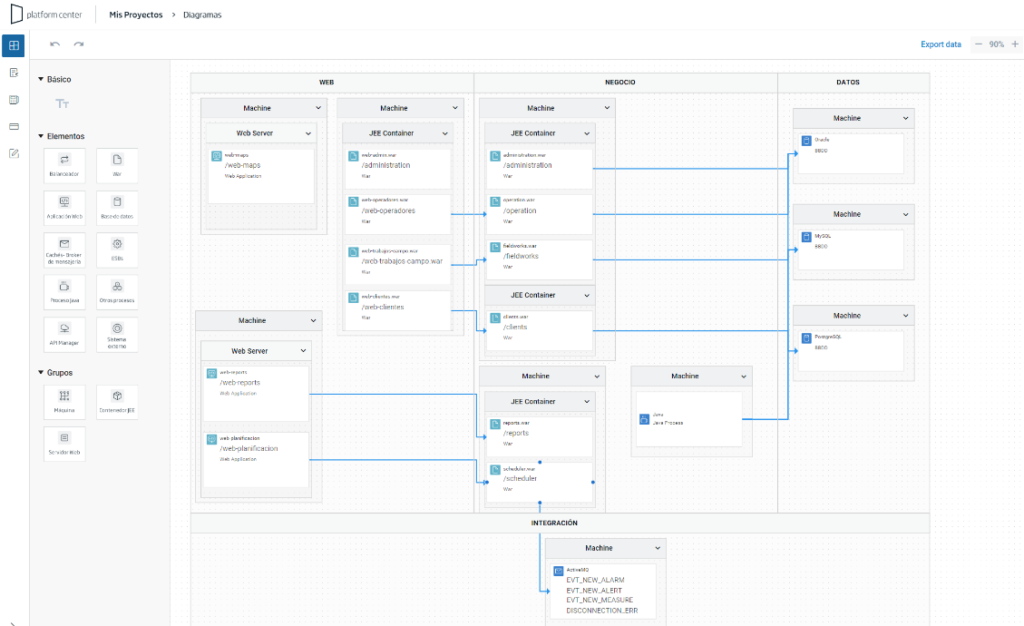Click the PostgreSQL database node icon
The image size is (1024, 626).
pyautogui.click(x=806, y=338)
